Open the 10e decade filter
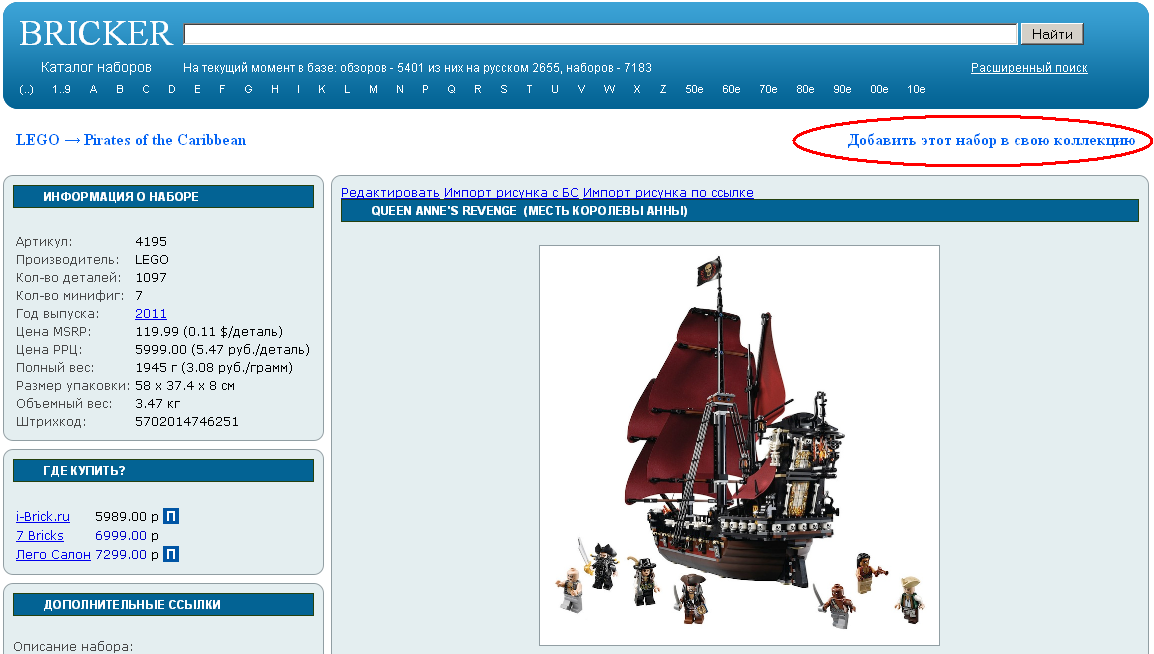This screenshot has height=654, width=1154. coord(916,89)
